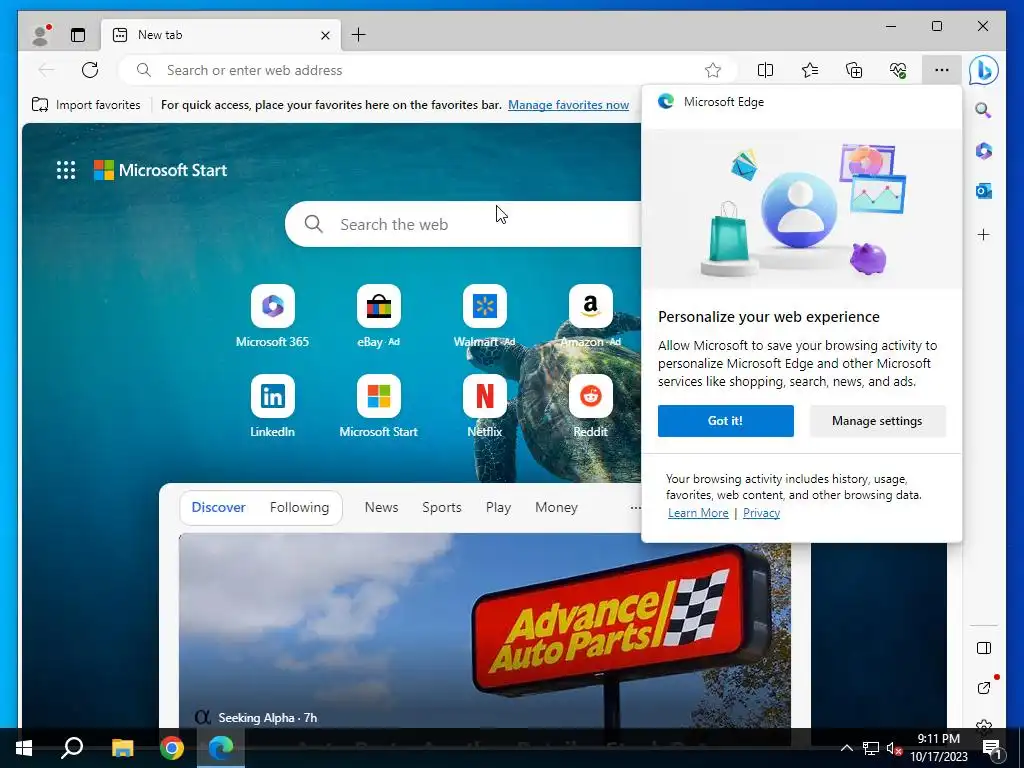Viewport: 1024px width, 768px height.
Task: Click the Search the web box
Action: tap(463, 224)
